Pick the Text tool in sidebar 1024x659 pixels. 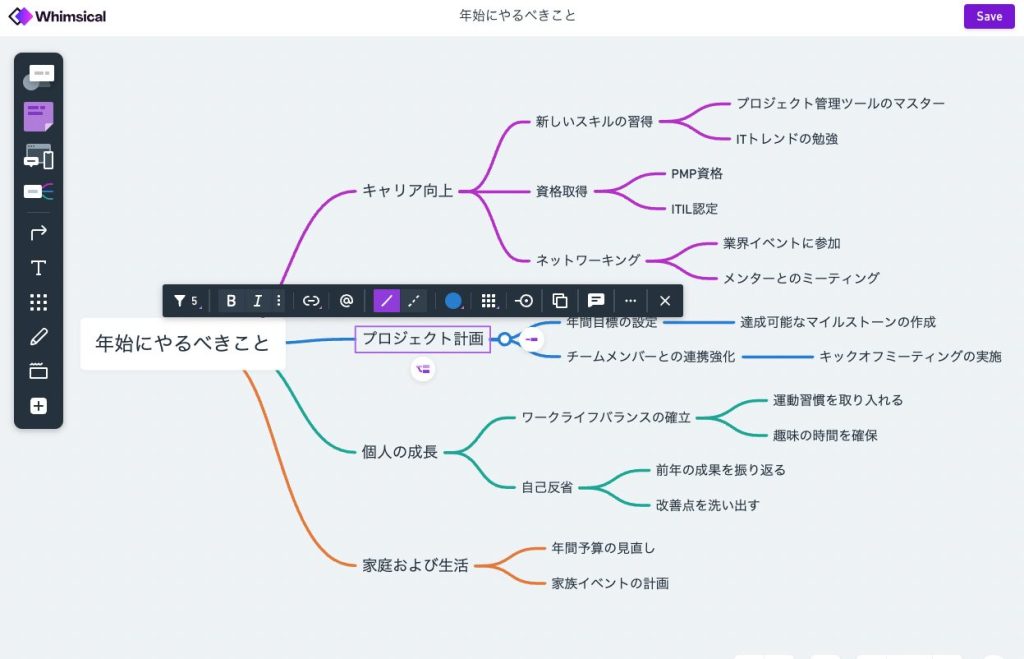pyautogui.click(x=38, y=268)
